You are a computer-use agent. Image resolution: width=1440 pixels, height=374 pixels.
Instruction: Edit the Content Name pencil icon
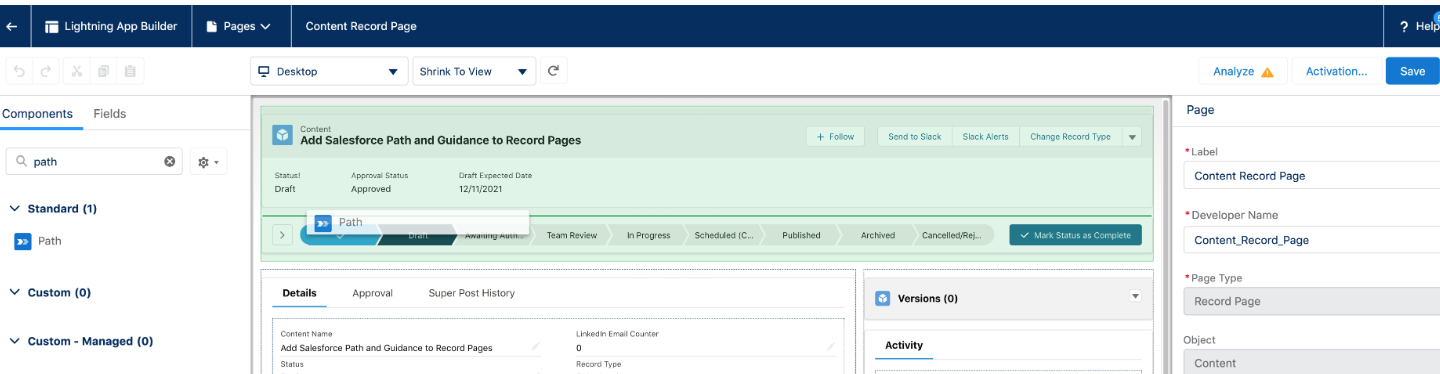pos(536,346)
